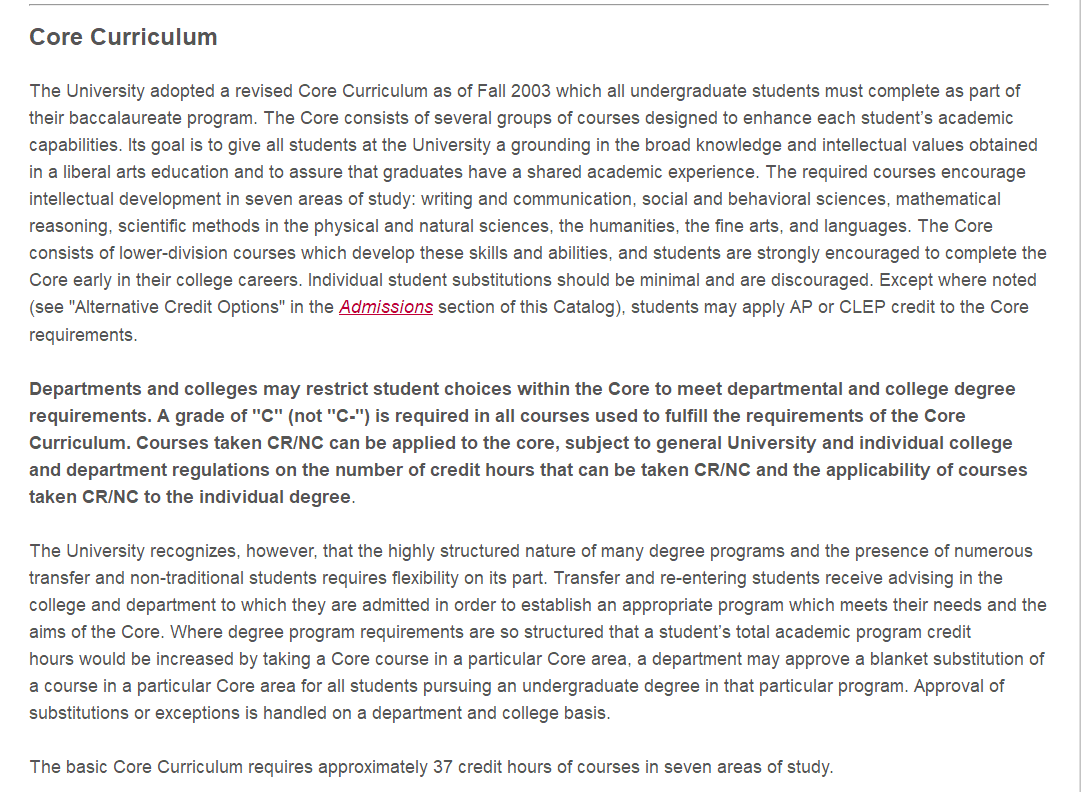Open the Admissions hyperlink

(386, 307)
